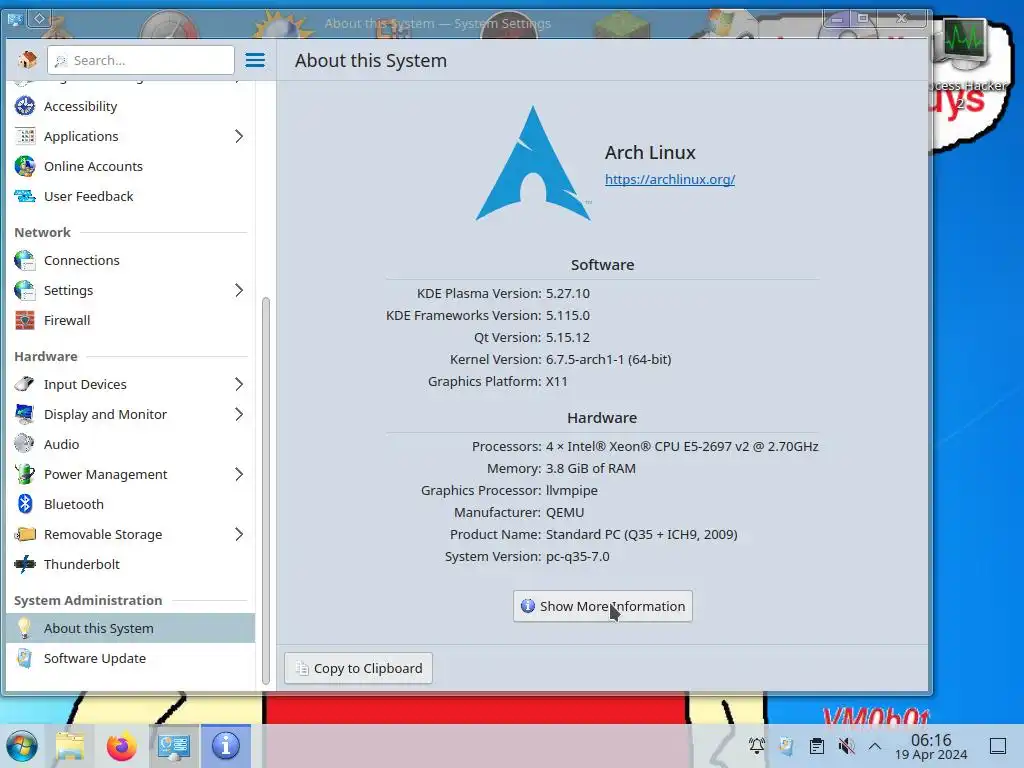Screen dimensions: 1024x768
Task: Open notifications bell in system tray
Action: pos(757,746)
